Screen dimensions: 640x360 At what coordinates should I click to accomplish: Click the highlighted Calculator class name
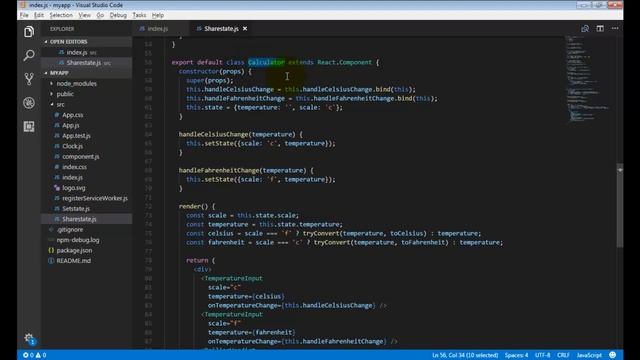click(x=266, y=62)
